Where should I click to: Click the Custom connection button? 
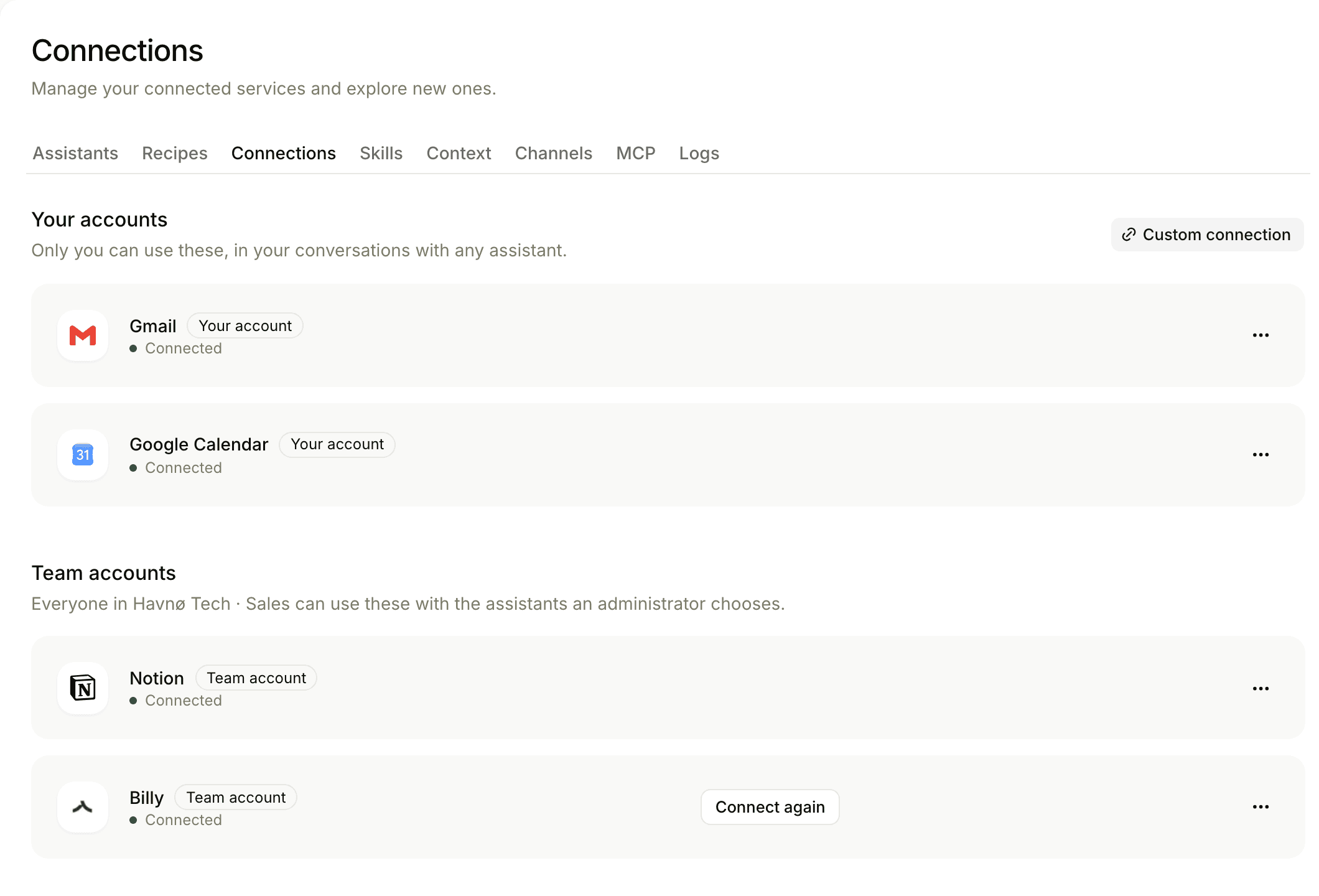[x=1207, y=235]
